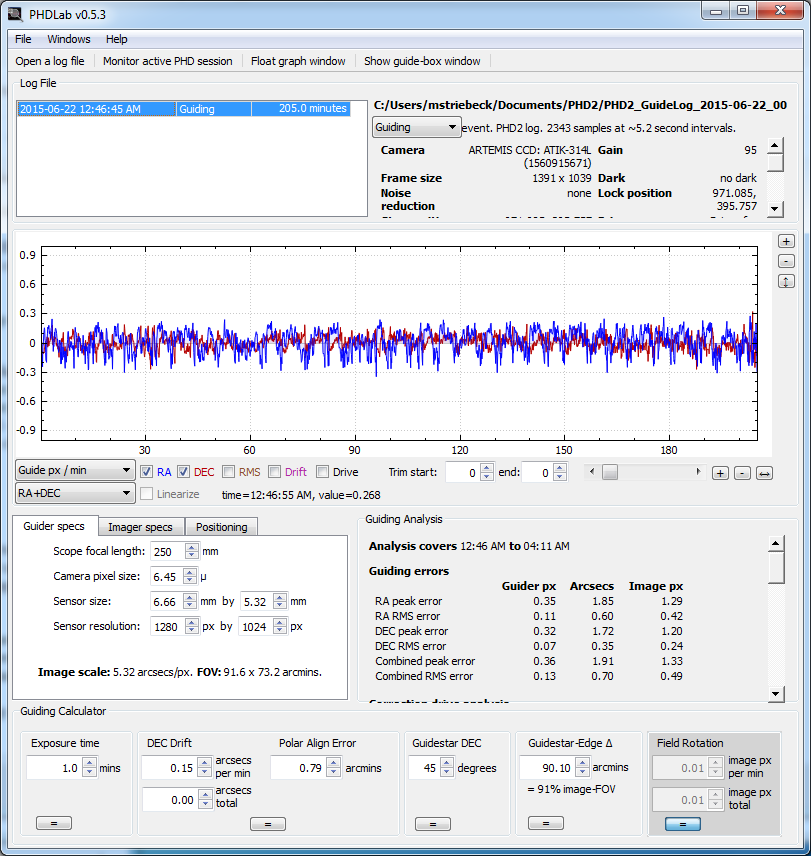Enable the Drift checkbox

tap(275, 472)
